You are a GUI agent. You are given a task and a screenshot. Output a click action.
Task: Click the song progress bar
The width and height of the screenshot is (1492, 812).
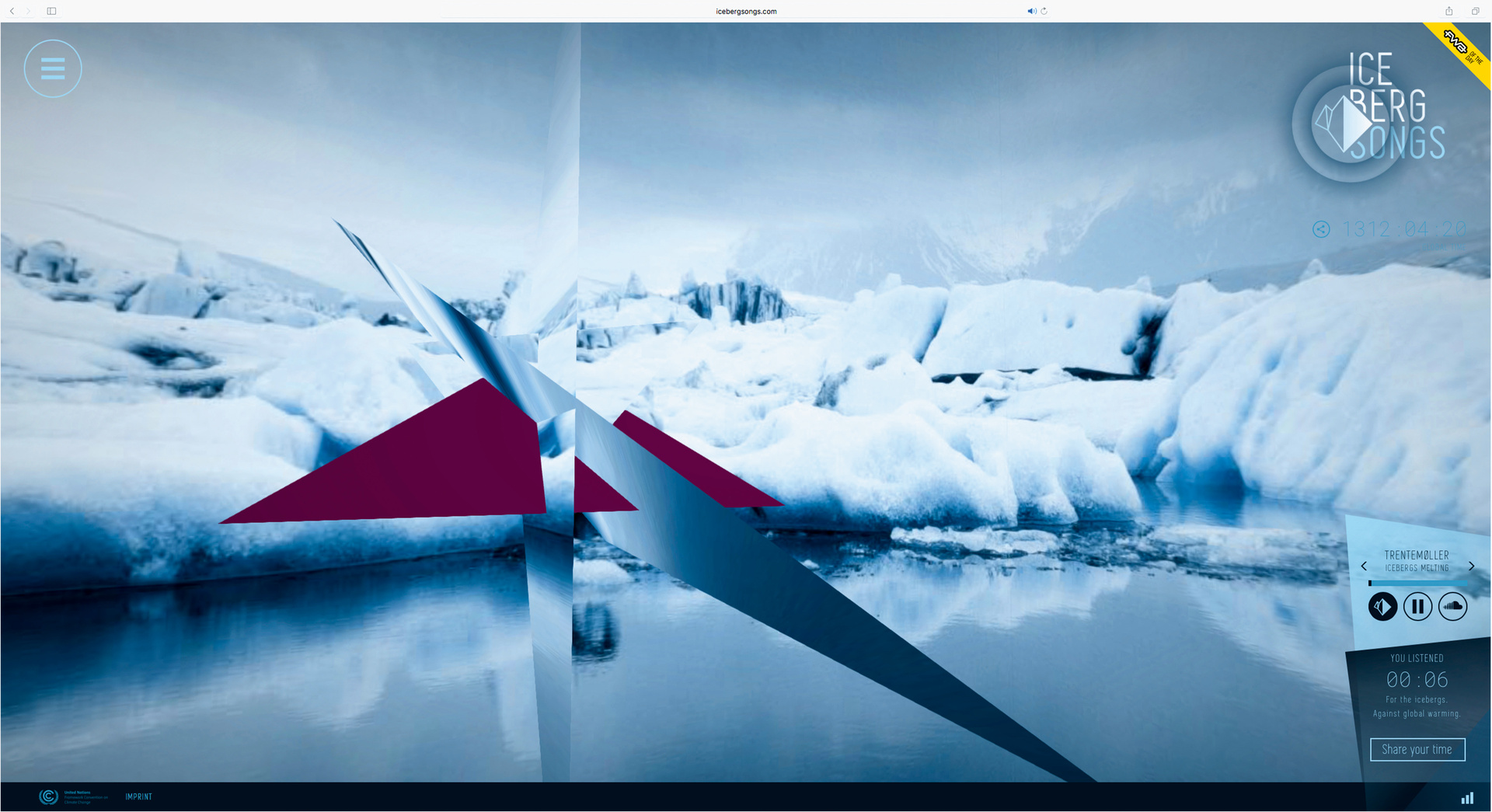pos(1417,583)
